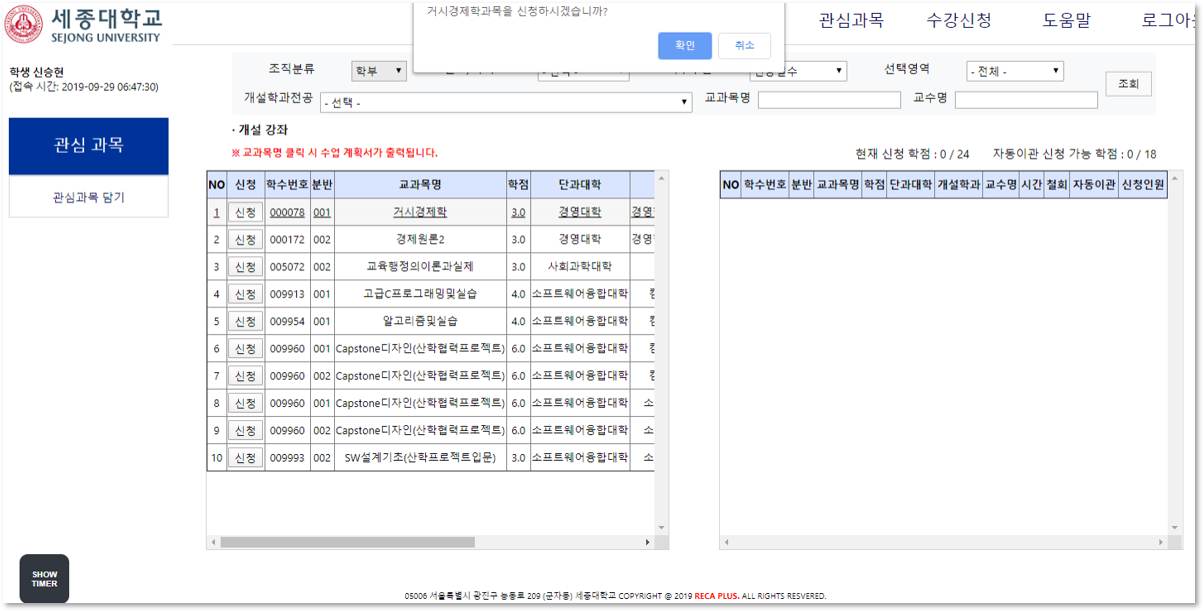The image size is (1204, 612).
Task: Click 신청 button for row 8 Capstone디자인
Action: 245,402
